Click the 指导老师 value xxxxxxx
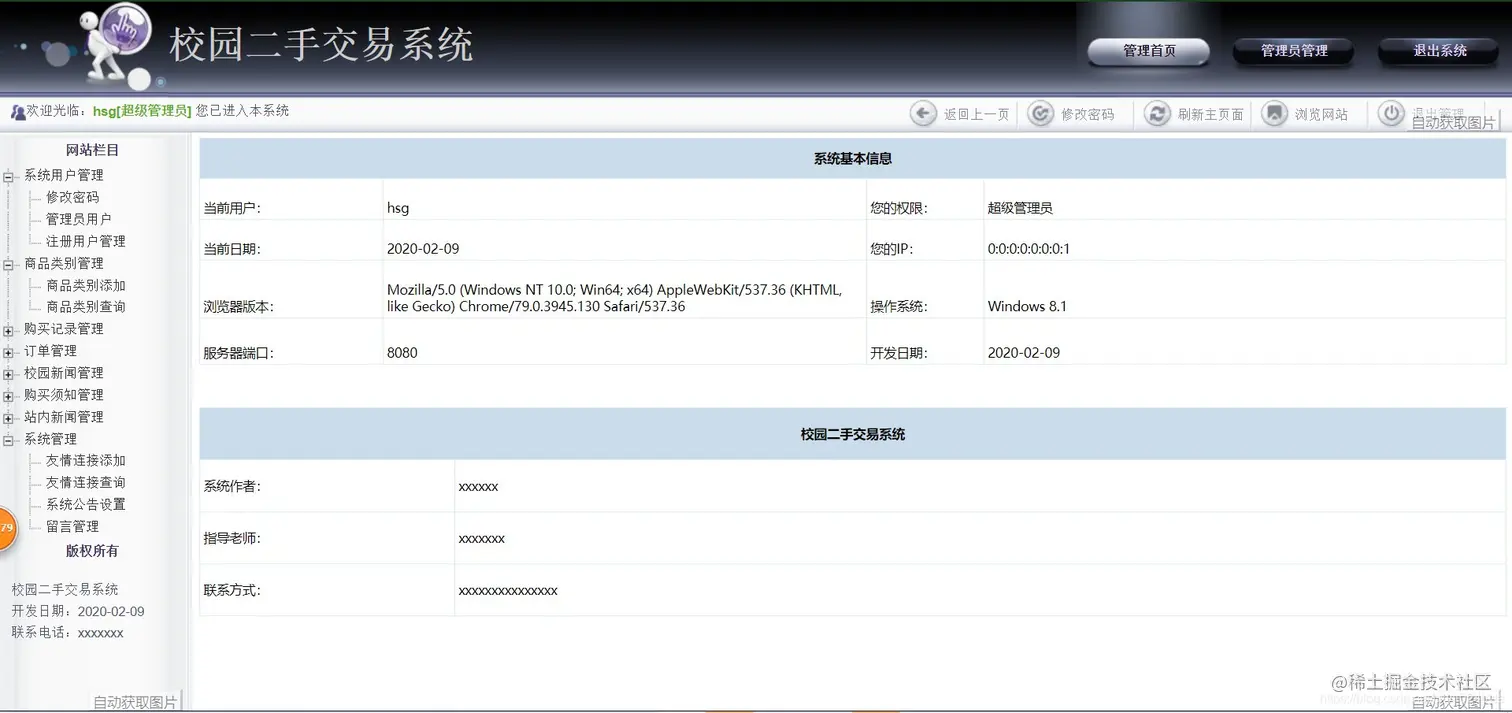The height and width of the screenshot is (713, 1512). (x=481, y=539)
